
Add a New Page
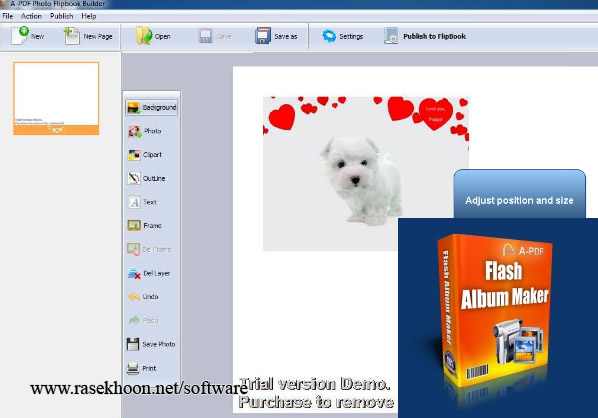tap(88, 36)
